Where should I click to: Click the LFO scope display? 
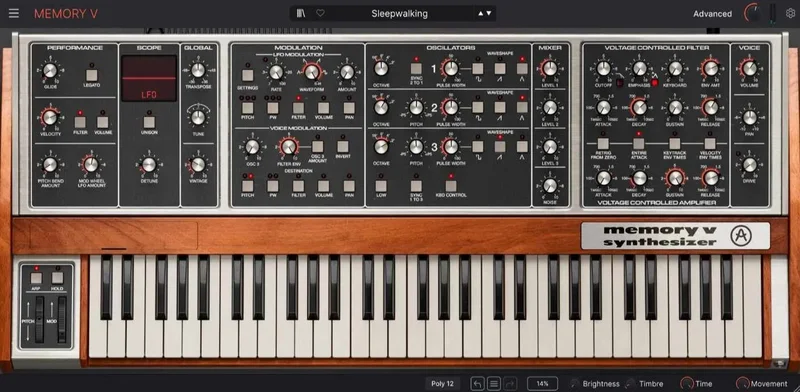pos(149,79)
